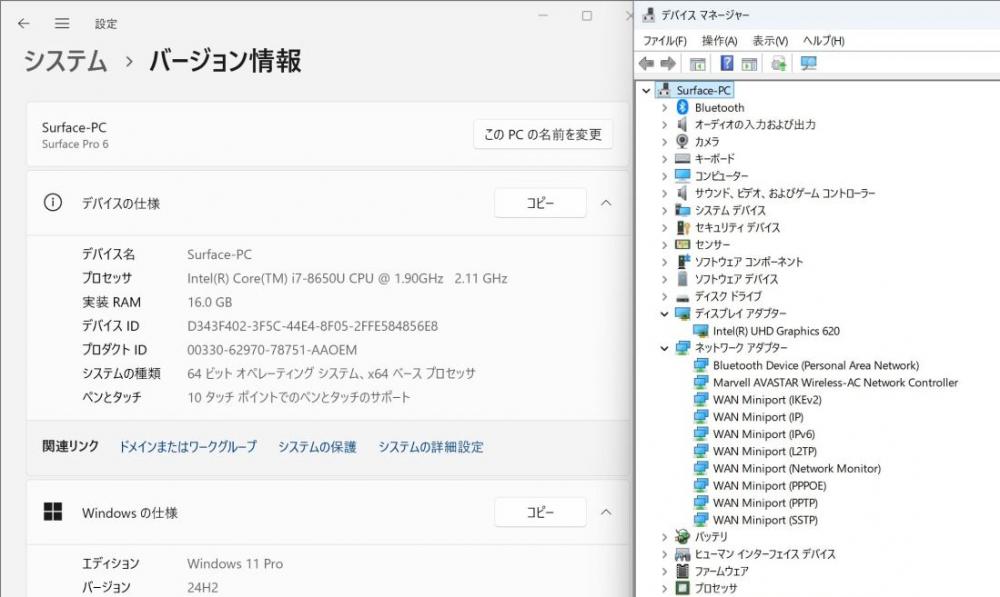The image size is (1000, 597).
Task: Click the ヒューマン インターフェイス デバイス icon
Action: coord(682,554)
